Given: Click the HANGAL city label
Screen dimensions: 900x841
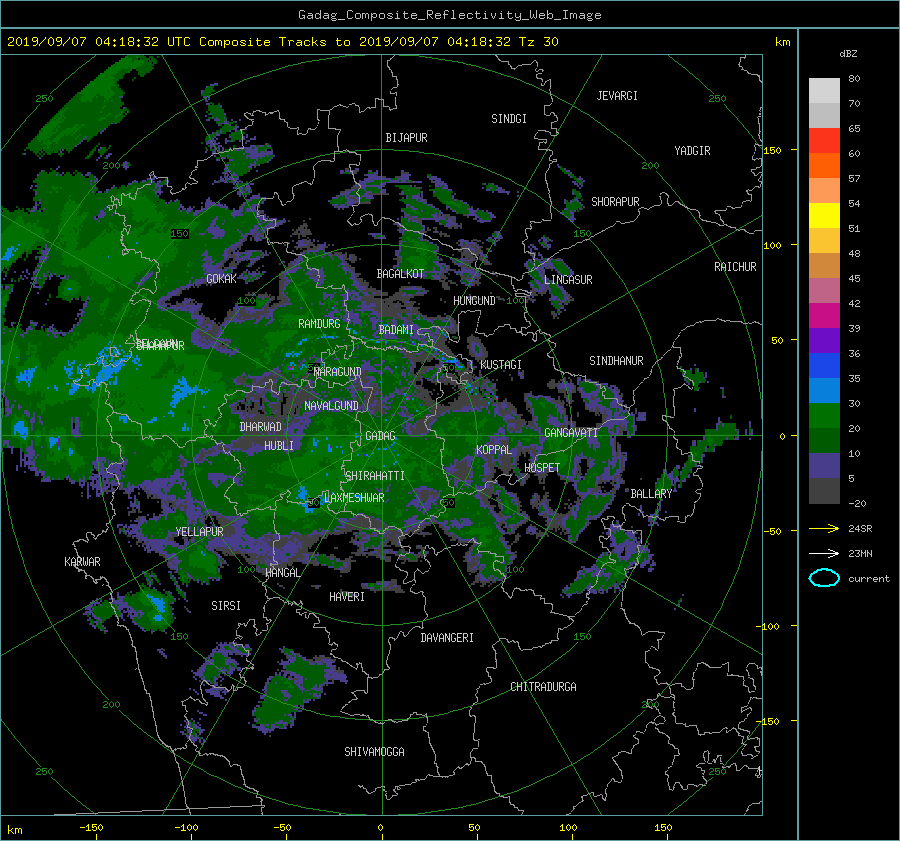Looking at the screenshot, I should point(283,573).
